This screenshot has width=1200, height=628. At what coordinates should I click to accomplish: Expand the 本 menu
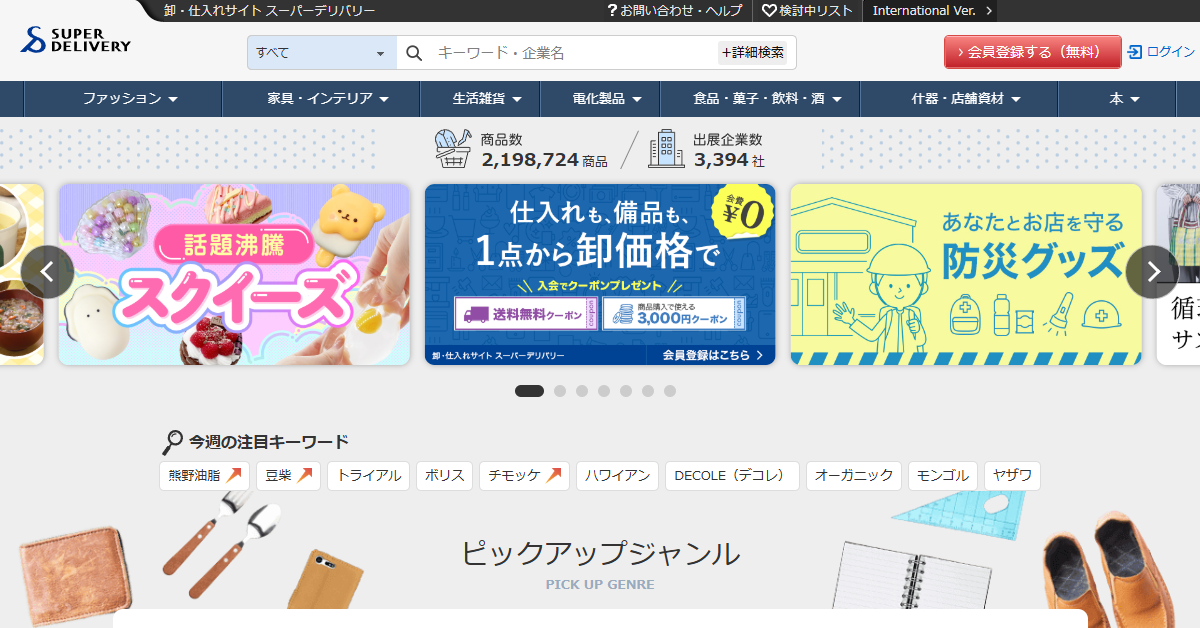[x=1125, y=99]
